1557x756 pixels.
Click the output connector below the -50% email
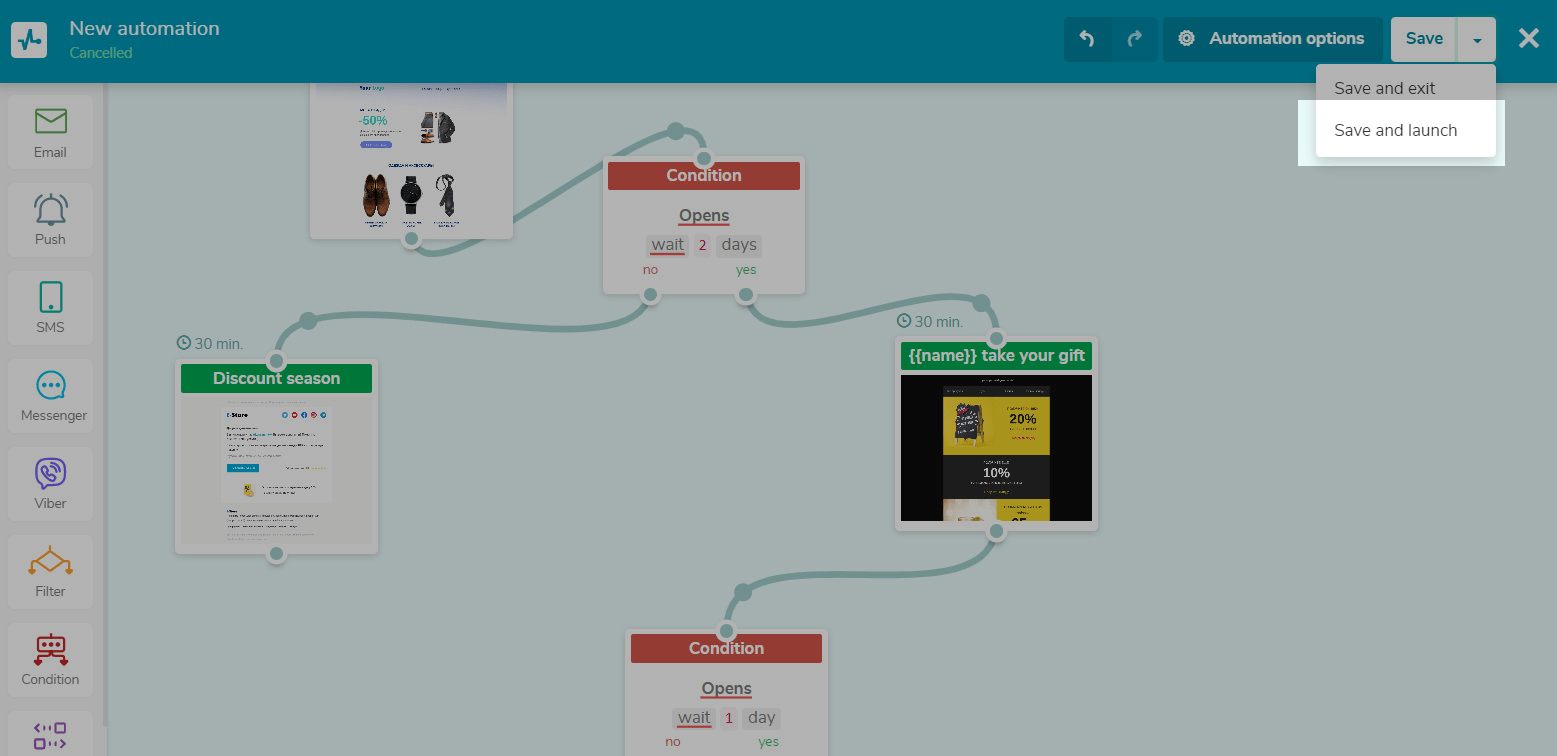411,240
